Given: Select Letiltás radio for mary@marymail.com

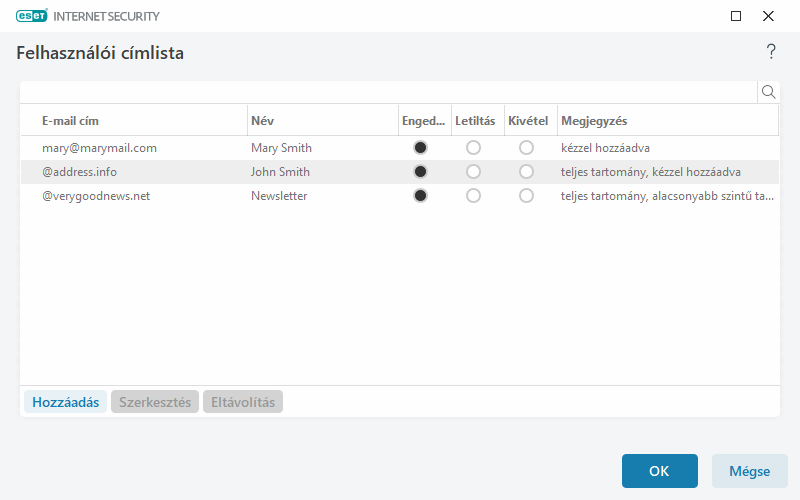Looking at the screenshot, I should (x=473, y=148).
